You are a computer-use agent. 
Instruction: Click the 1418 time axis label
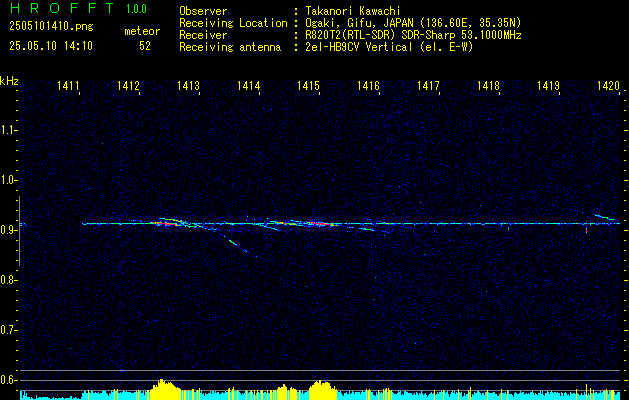(488, 85)
